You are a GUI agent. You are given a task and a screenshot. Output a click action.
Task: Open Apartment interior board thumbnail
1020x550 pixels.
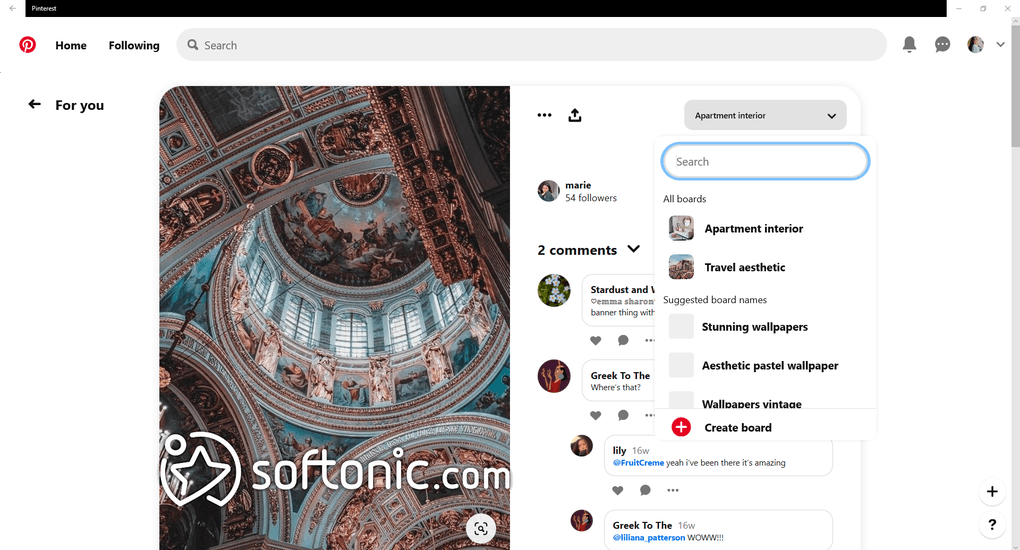pyautogui.click(x=681, y=228)
